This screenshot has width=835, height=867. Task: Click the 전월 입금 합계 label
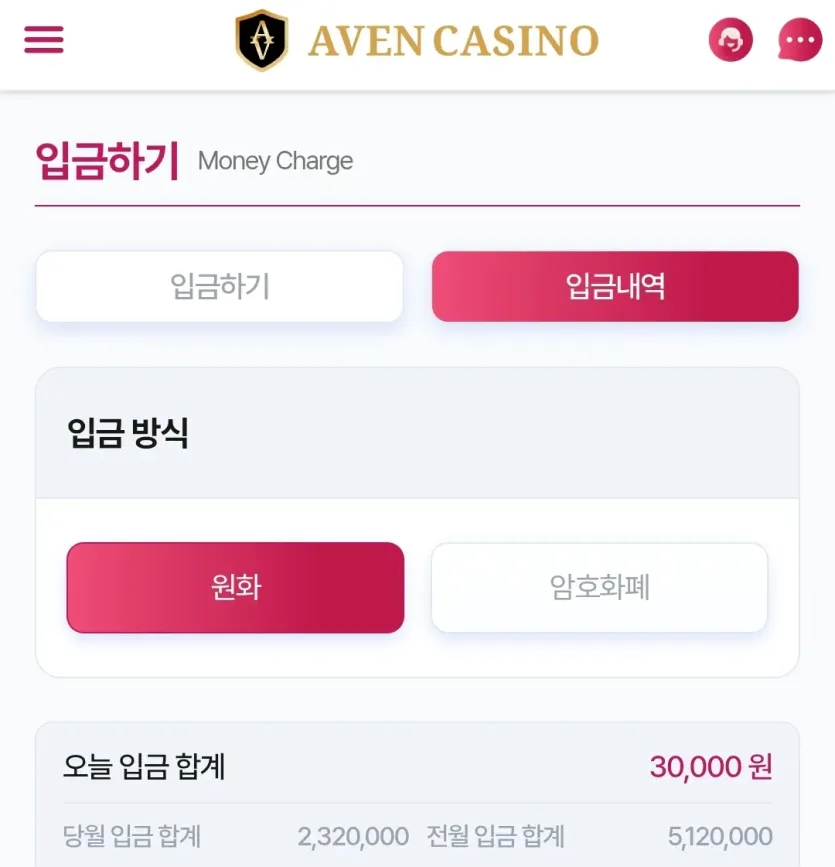pos(495,836)
